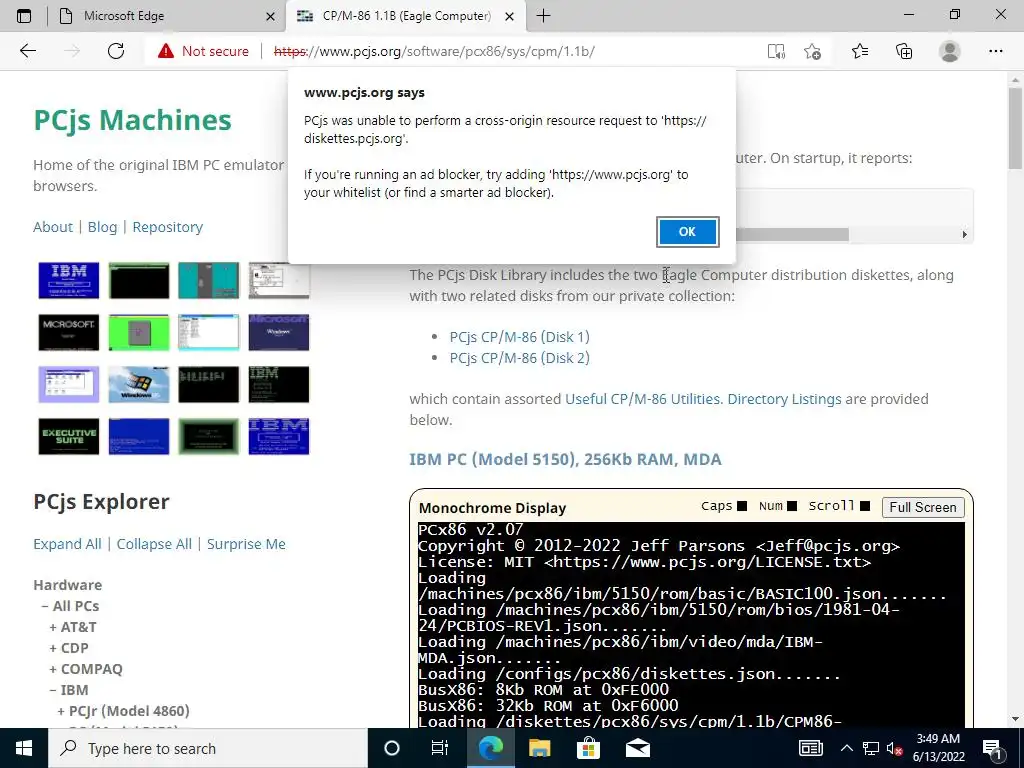Click IBM PC (Model 5150) heading link

click(x=566, y=459)
